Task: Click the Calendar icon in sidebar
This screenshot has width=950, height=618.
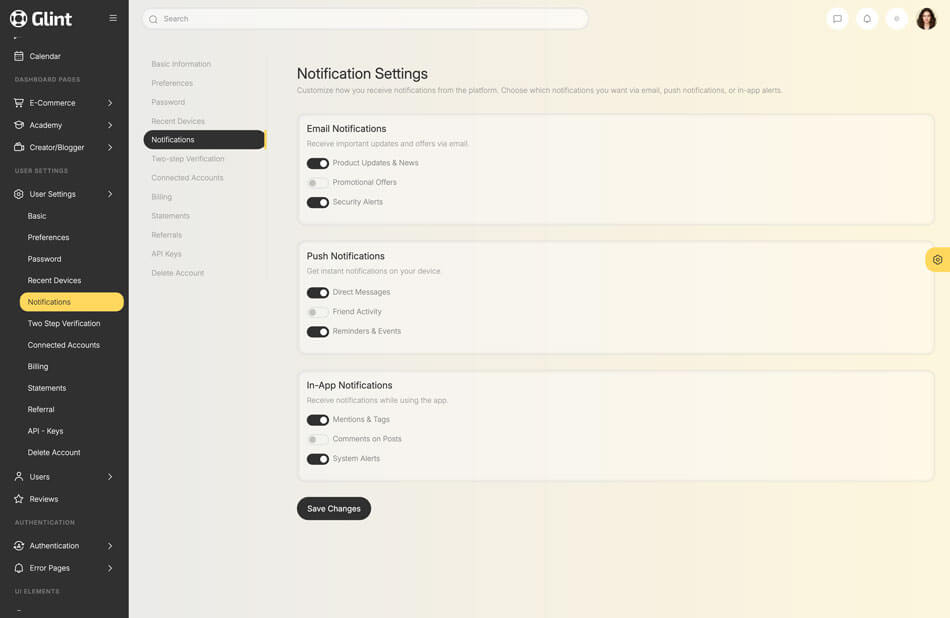Action: tap(19, 56)
